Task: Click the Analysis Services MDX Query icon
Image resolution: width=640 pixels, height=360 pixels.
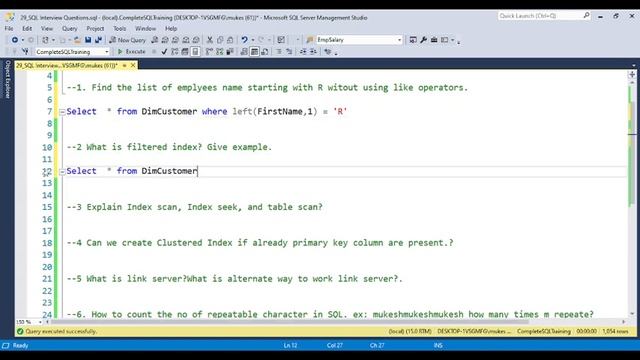Action: coord(165,40)
